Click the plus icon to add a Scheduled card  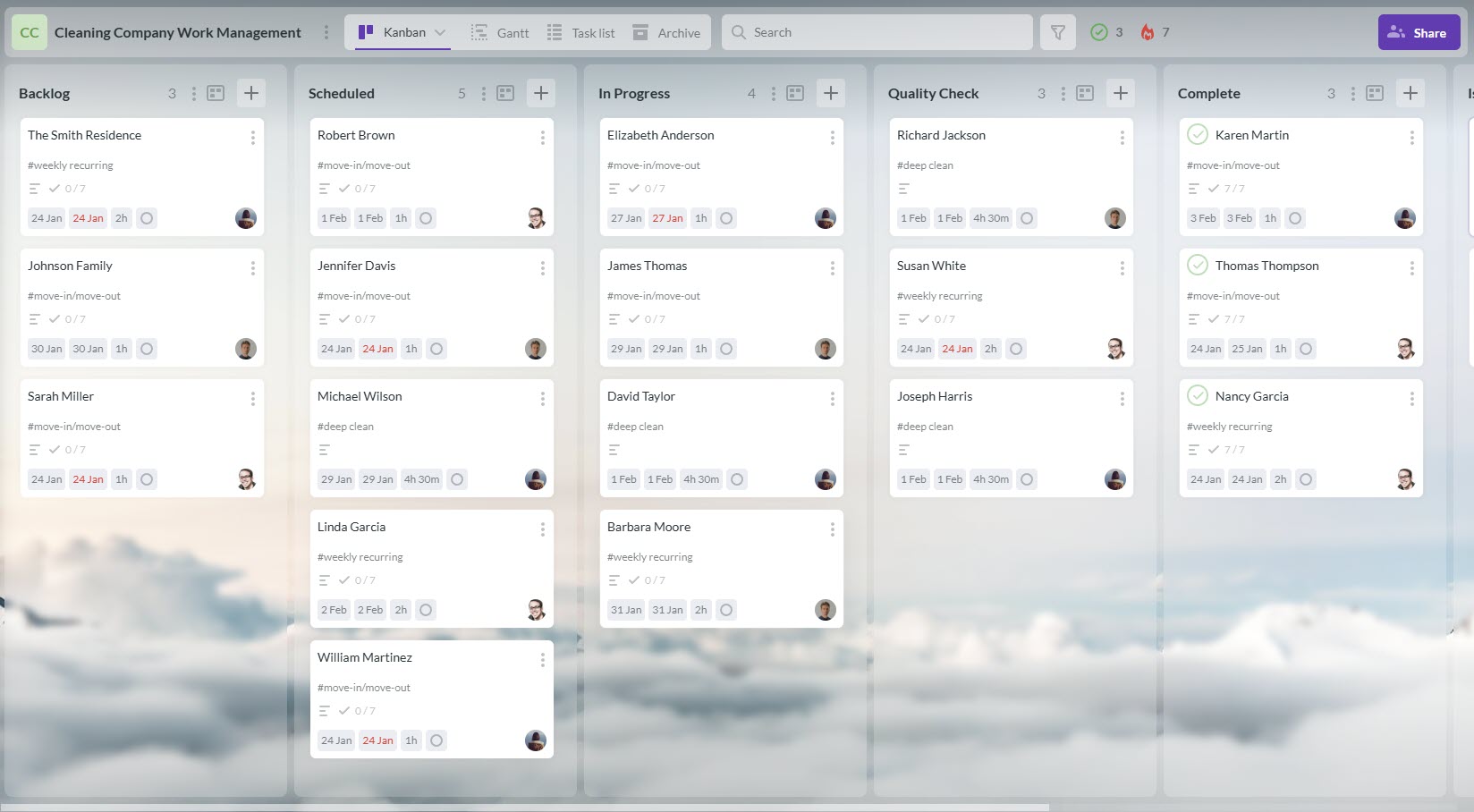click(x=540, y=92)
